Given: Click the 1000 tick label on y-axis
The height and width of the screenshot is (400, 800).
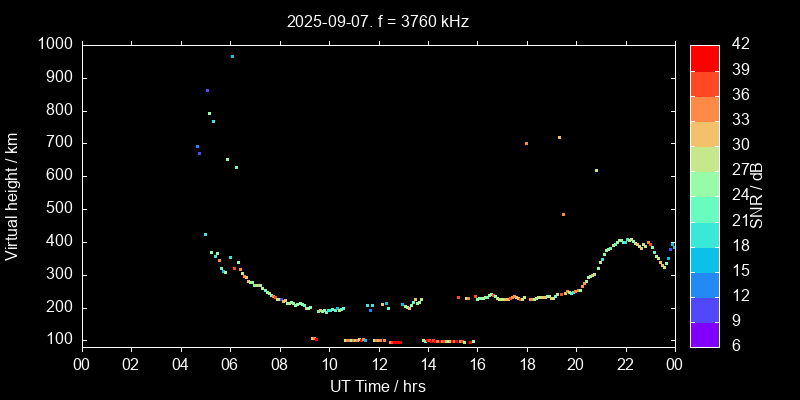Looking at the screenshot, I should 54,45.
